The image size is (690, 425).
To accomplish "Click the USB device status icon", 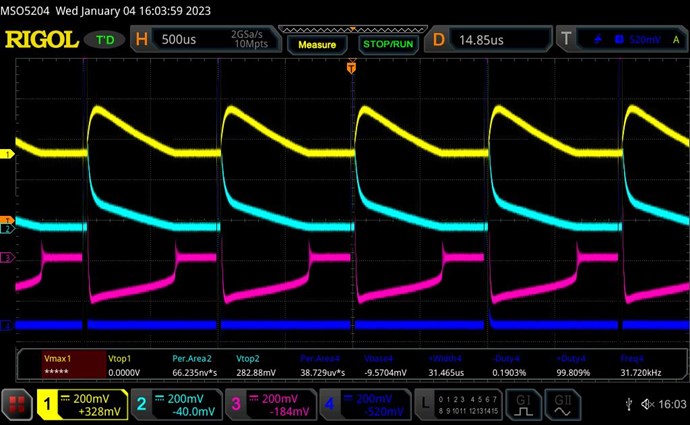I will click(629, 404).
